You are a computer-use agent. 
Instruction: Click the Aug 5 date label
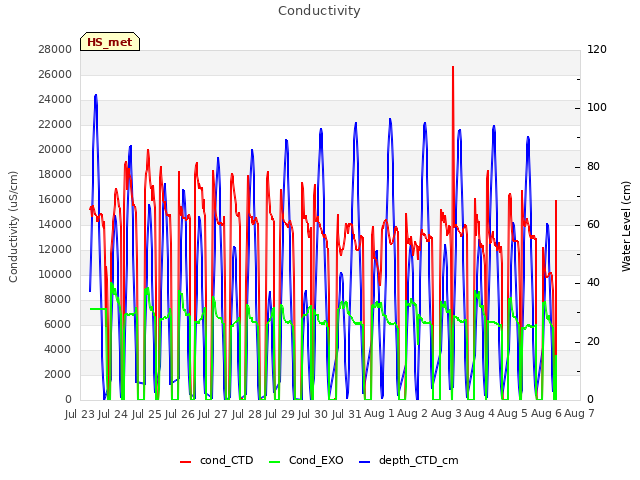tap(513, 414)
